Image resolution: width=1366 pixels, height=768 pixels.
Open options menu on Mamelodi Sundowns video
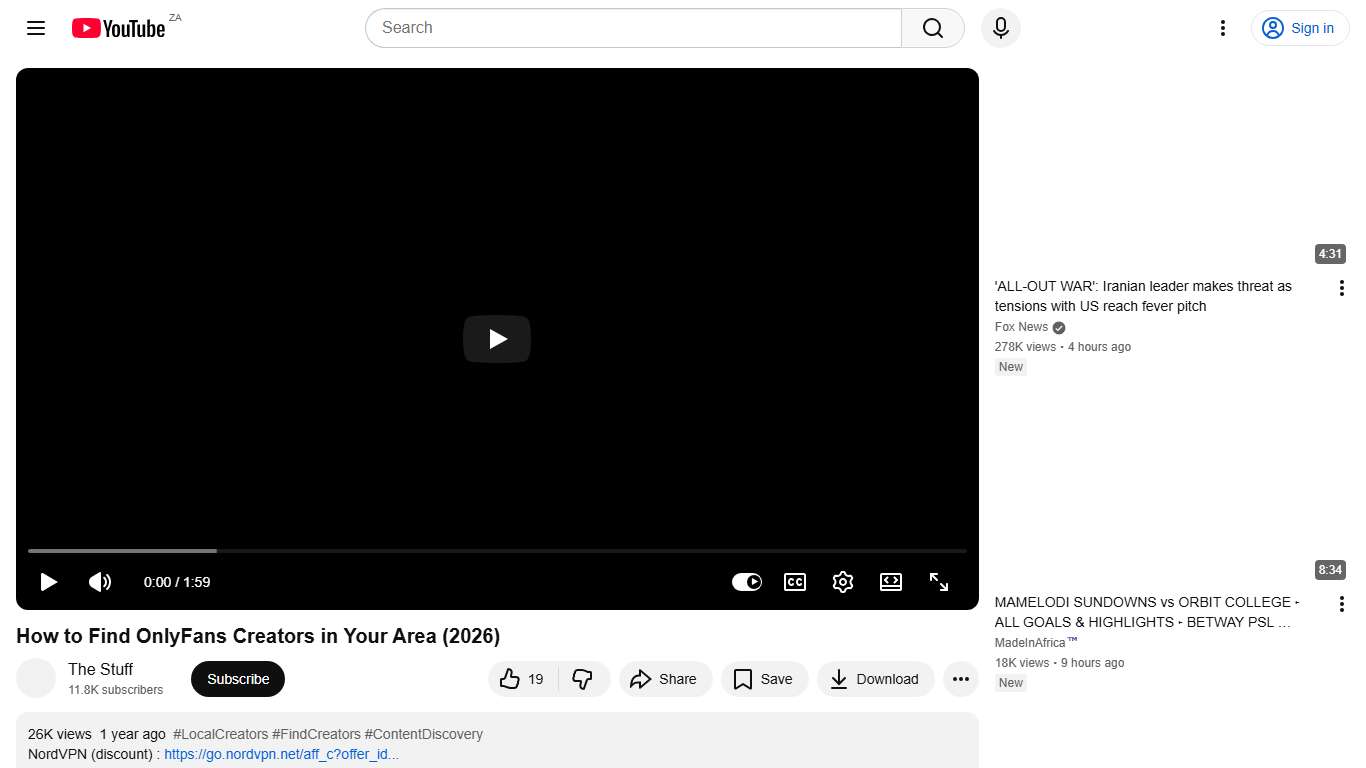[1341, 603]
